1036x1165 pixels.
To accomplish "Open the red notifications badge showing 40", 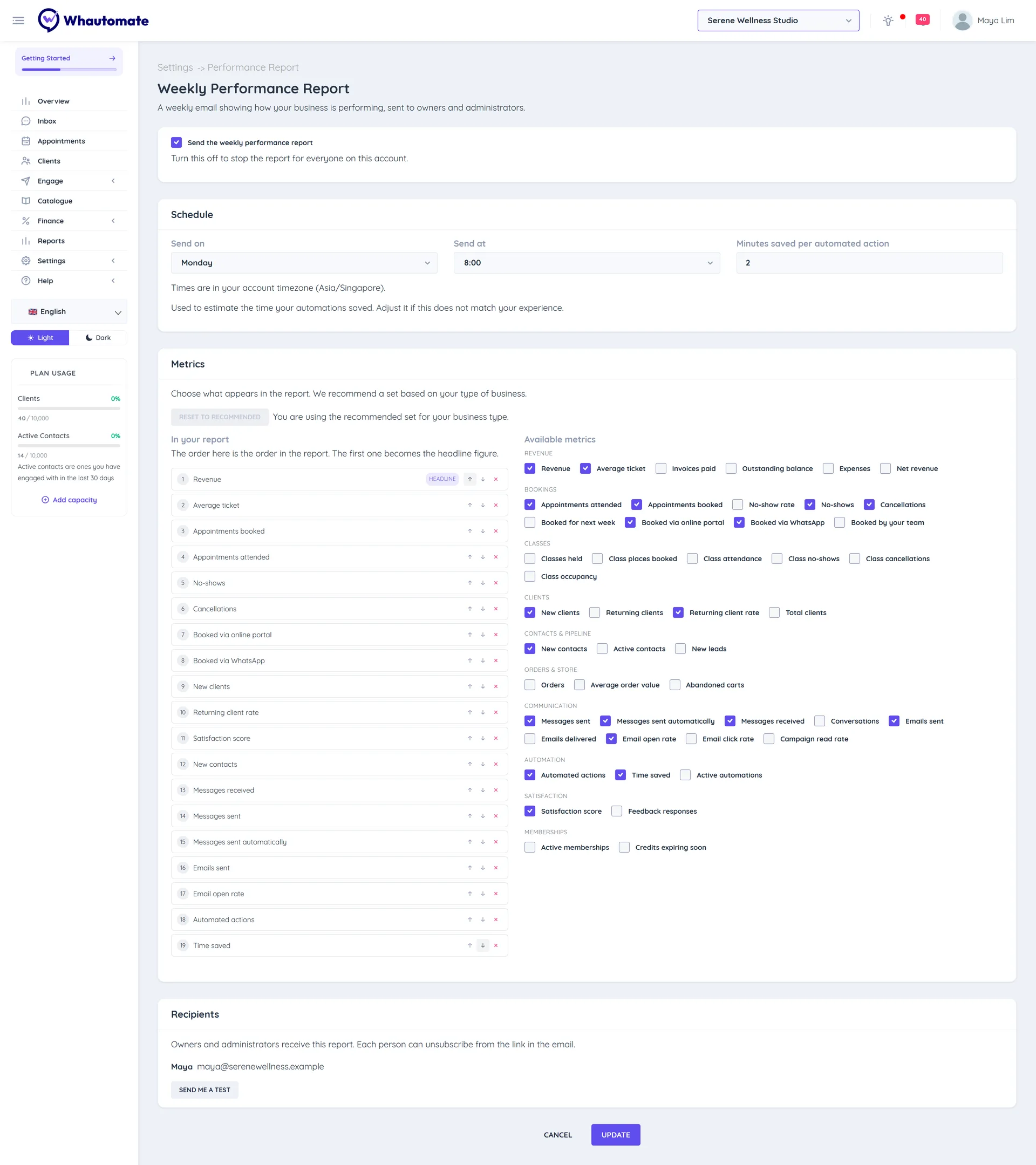I will pyautogui.click(x=922, y=19).
